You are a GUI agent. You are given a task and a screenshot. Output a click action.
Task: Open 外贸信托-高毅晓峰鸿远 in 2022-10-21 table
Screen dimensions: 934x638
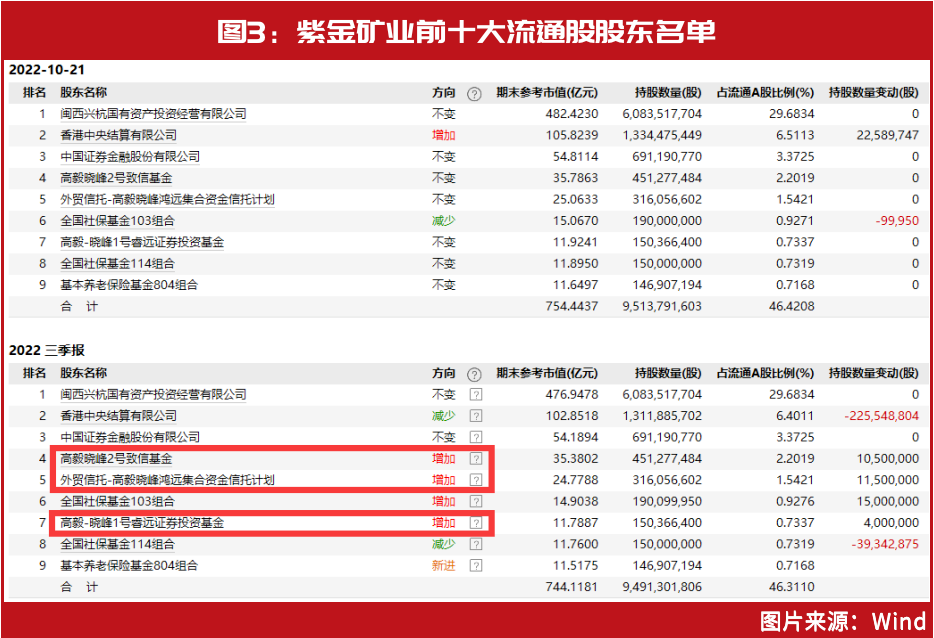(167, 200)
